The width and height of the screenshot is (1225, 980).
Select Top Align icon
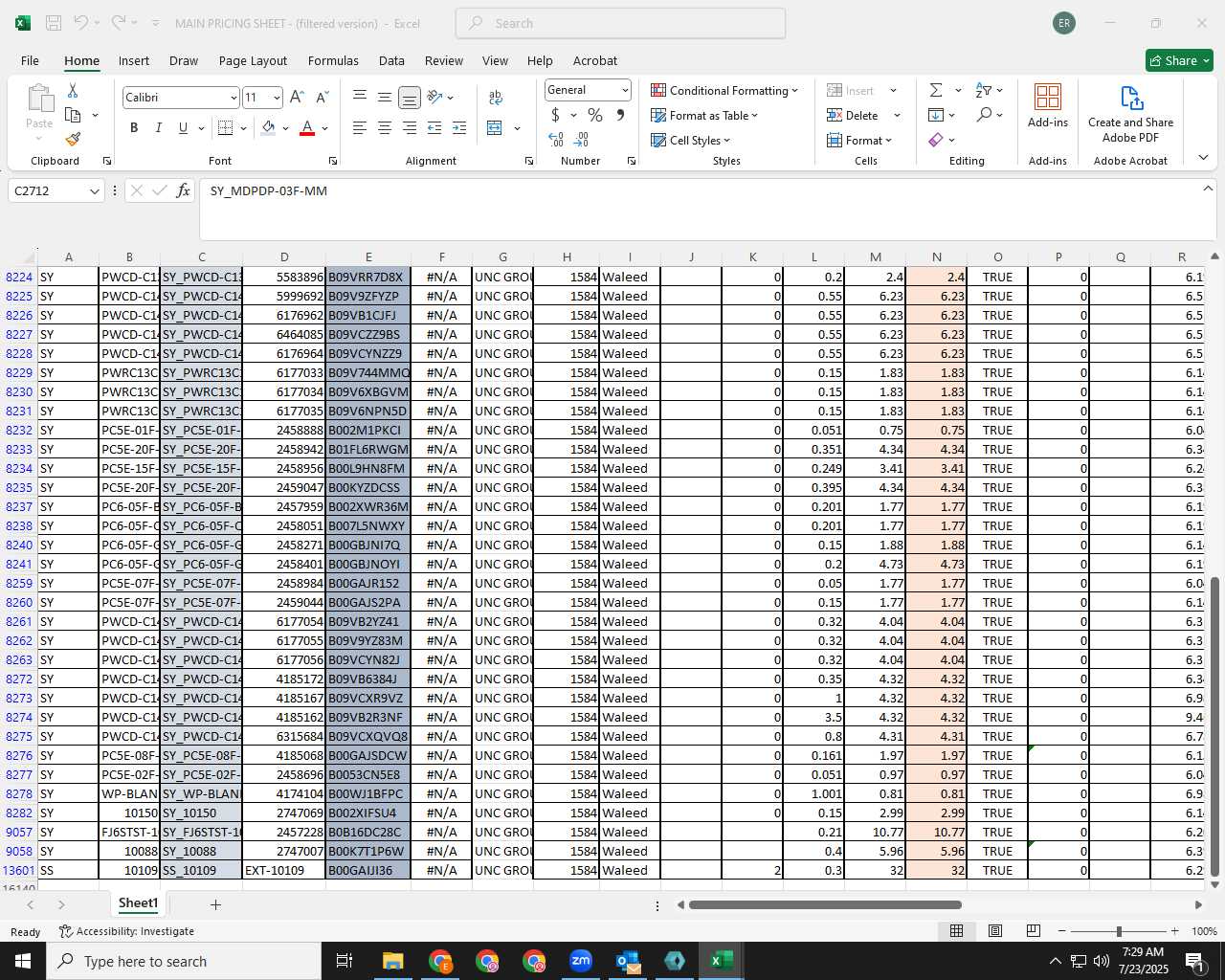pyautogui.click(x=360, y=97)
